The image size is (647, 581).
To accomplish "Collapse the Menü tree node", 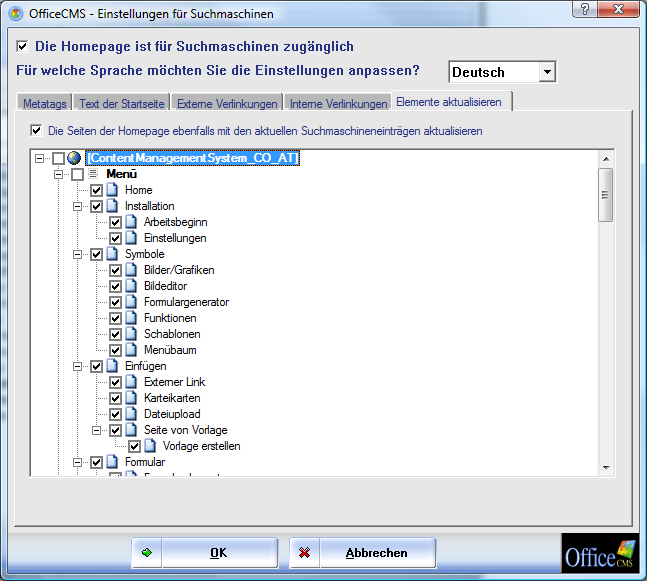I will [58, 174].
